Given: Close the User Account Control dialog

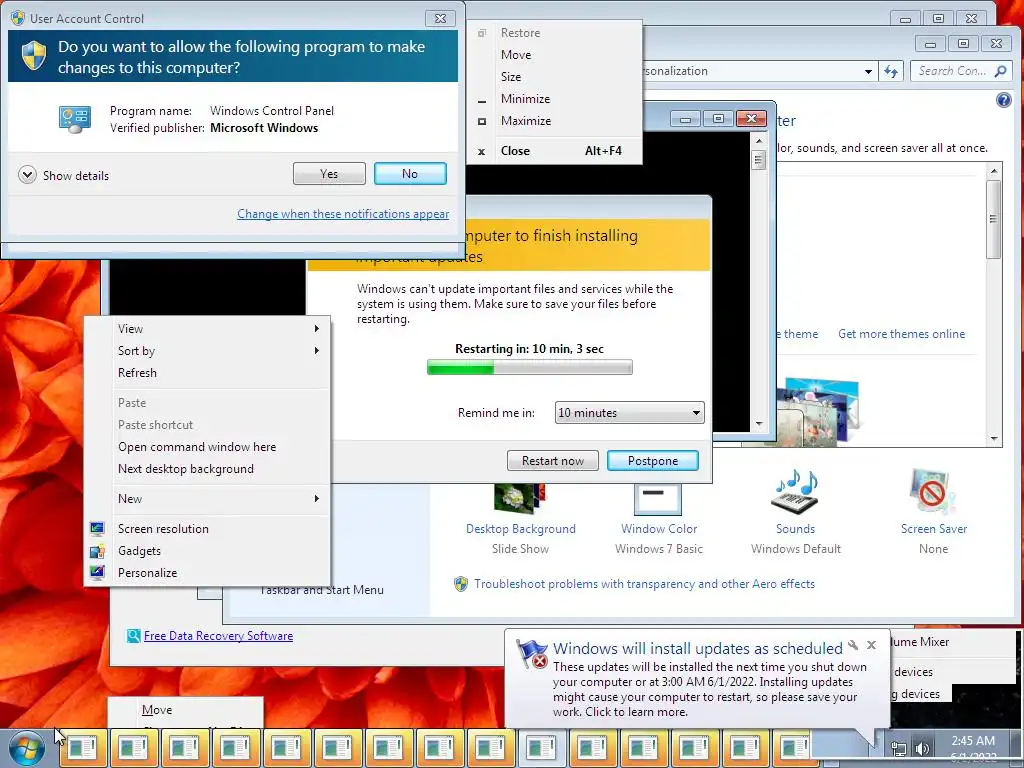Looking at the screenshot, I should (440, 18).
